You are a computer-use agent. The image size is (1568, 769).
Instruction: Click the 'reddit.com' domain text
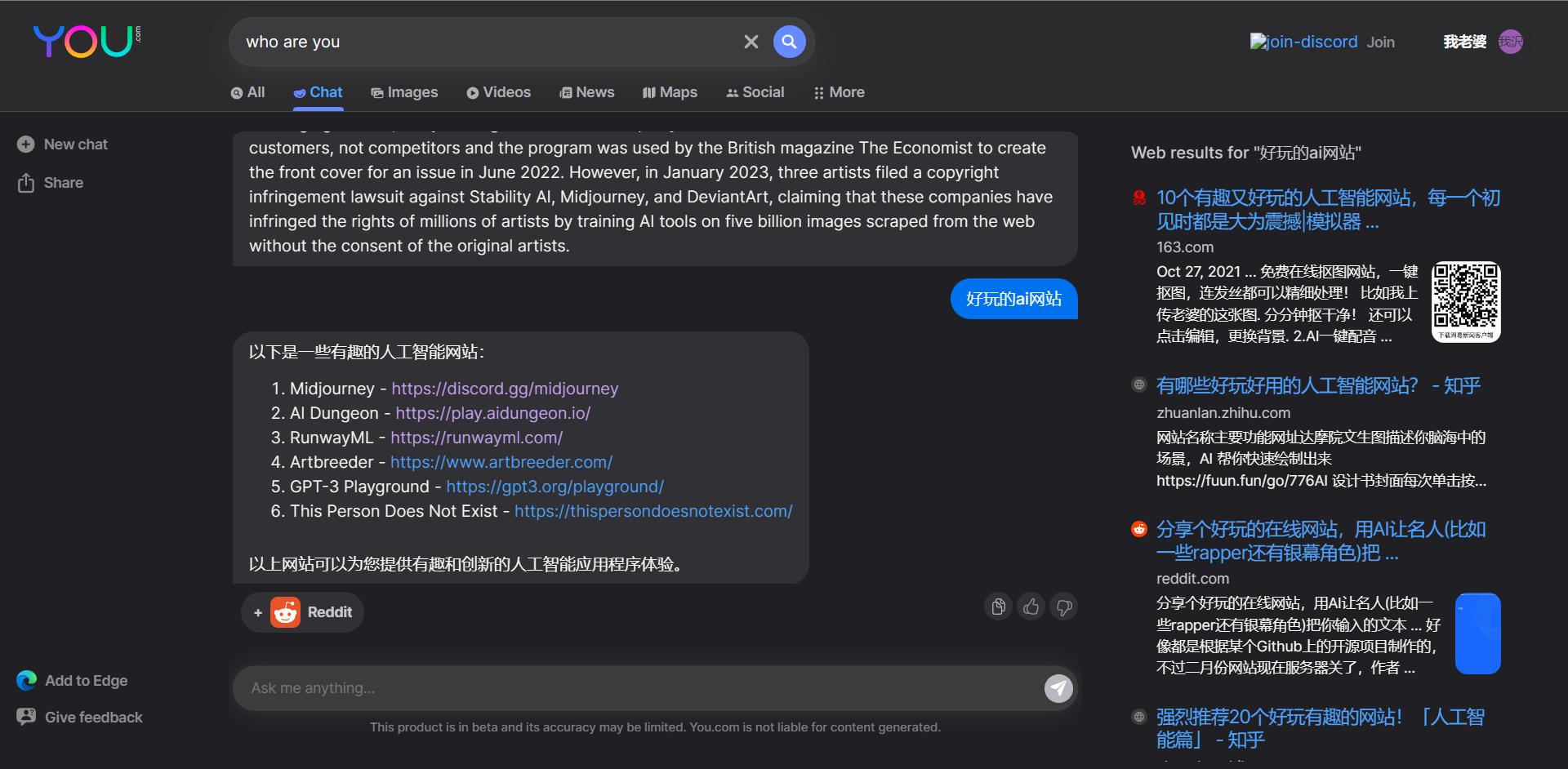(x=1192, y=579)
